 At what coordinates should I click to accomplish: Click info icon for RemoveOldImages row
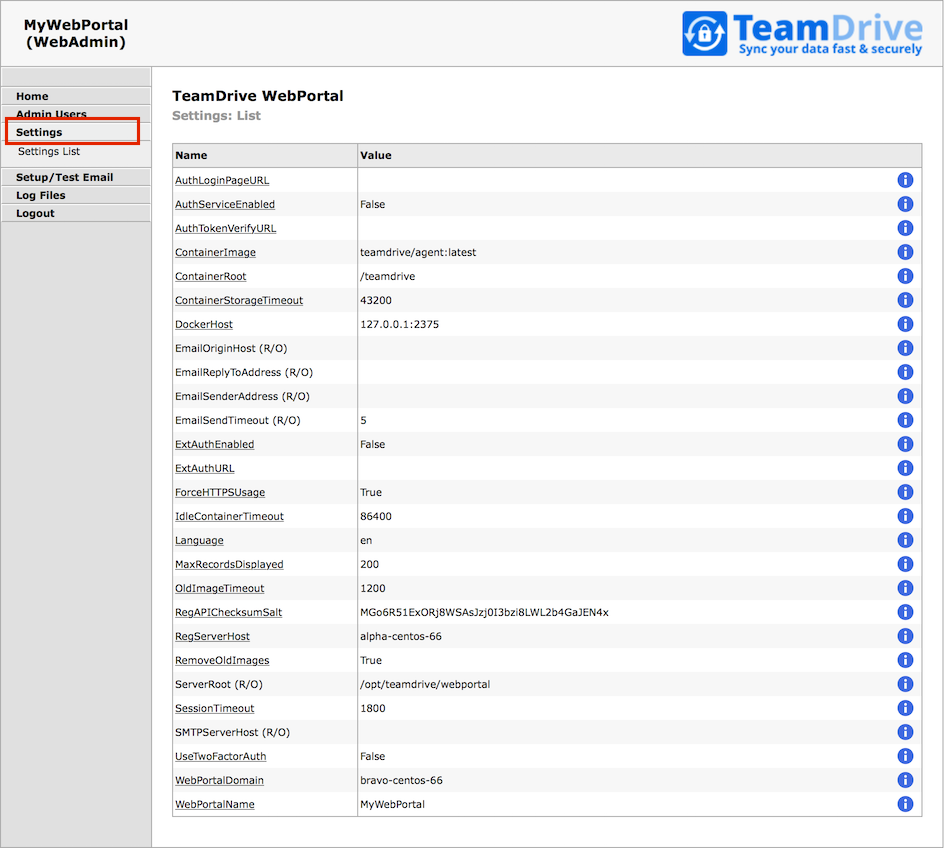point(905,660)
